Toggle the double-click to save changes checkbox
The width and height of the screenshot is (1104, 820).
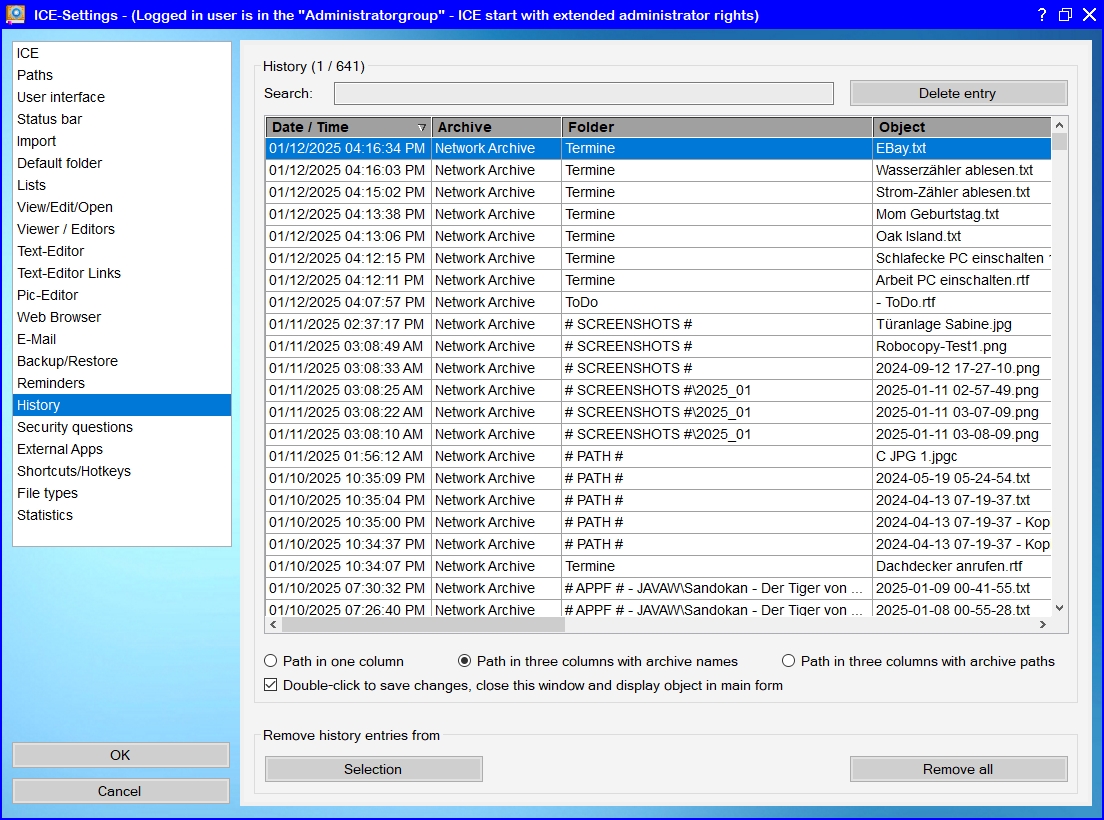[x=271, y=686]
